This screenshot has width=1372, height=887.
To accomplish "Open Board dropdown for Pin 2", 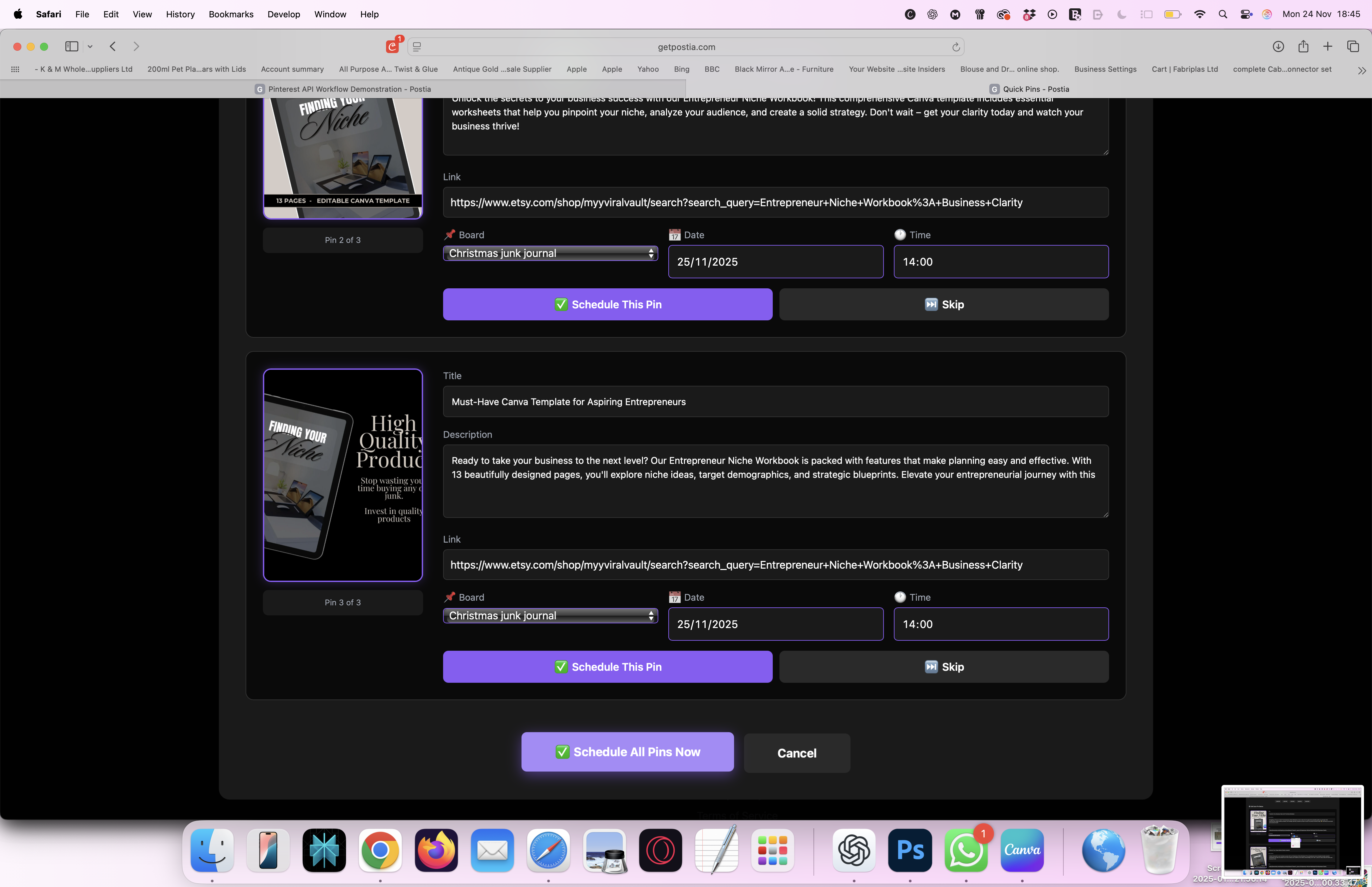I will tap(551, 253).
